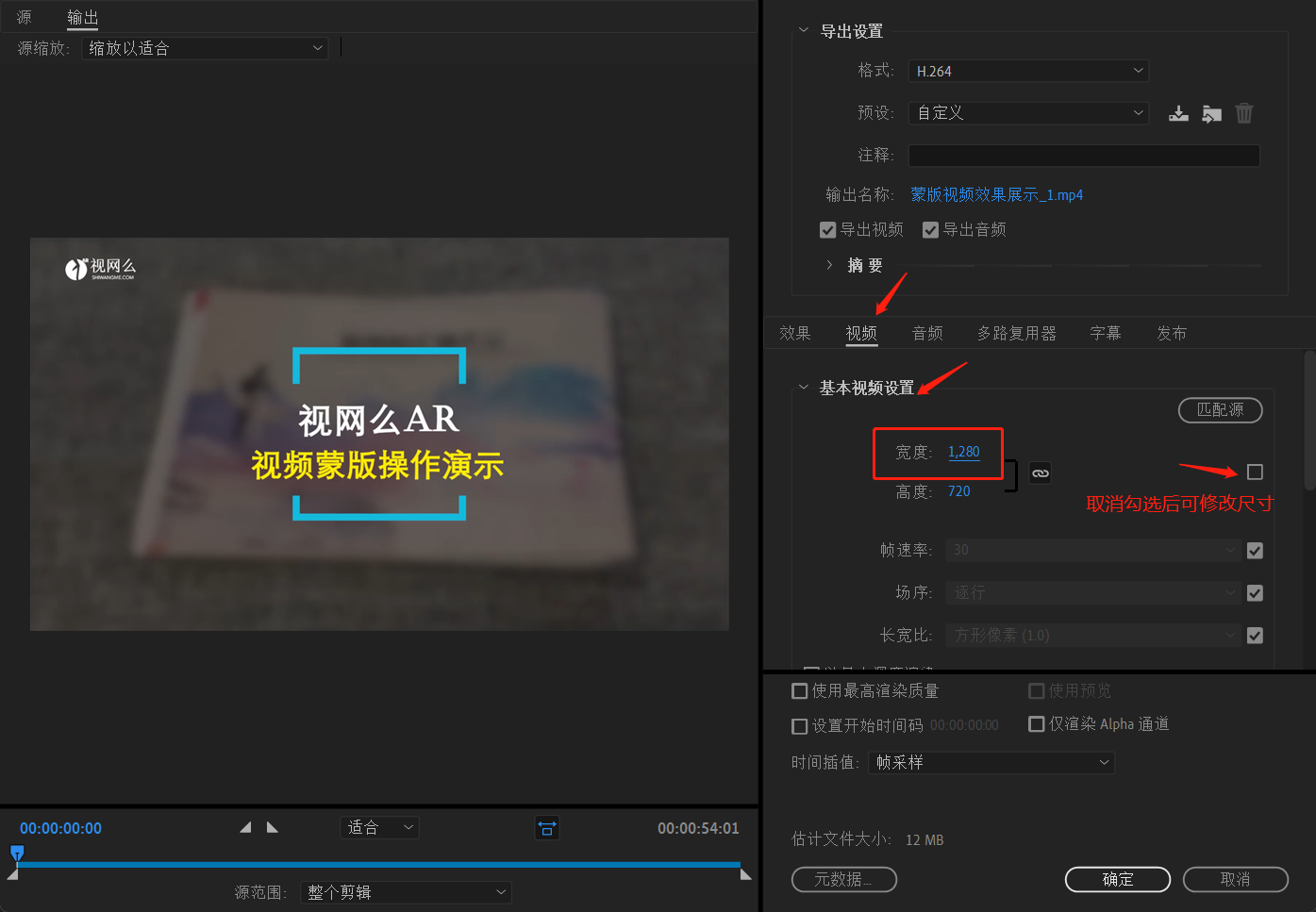Click the blue playhead marker on timeline

[x=17, y=854]
